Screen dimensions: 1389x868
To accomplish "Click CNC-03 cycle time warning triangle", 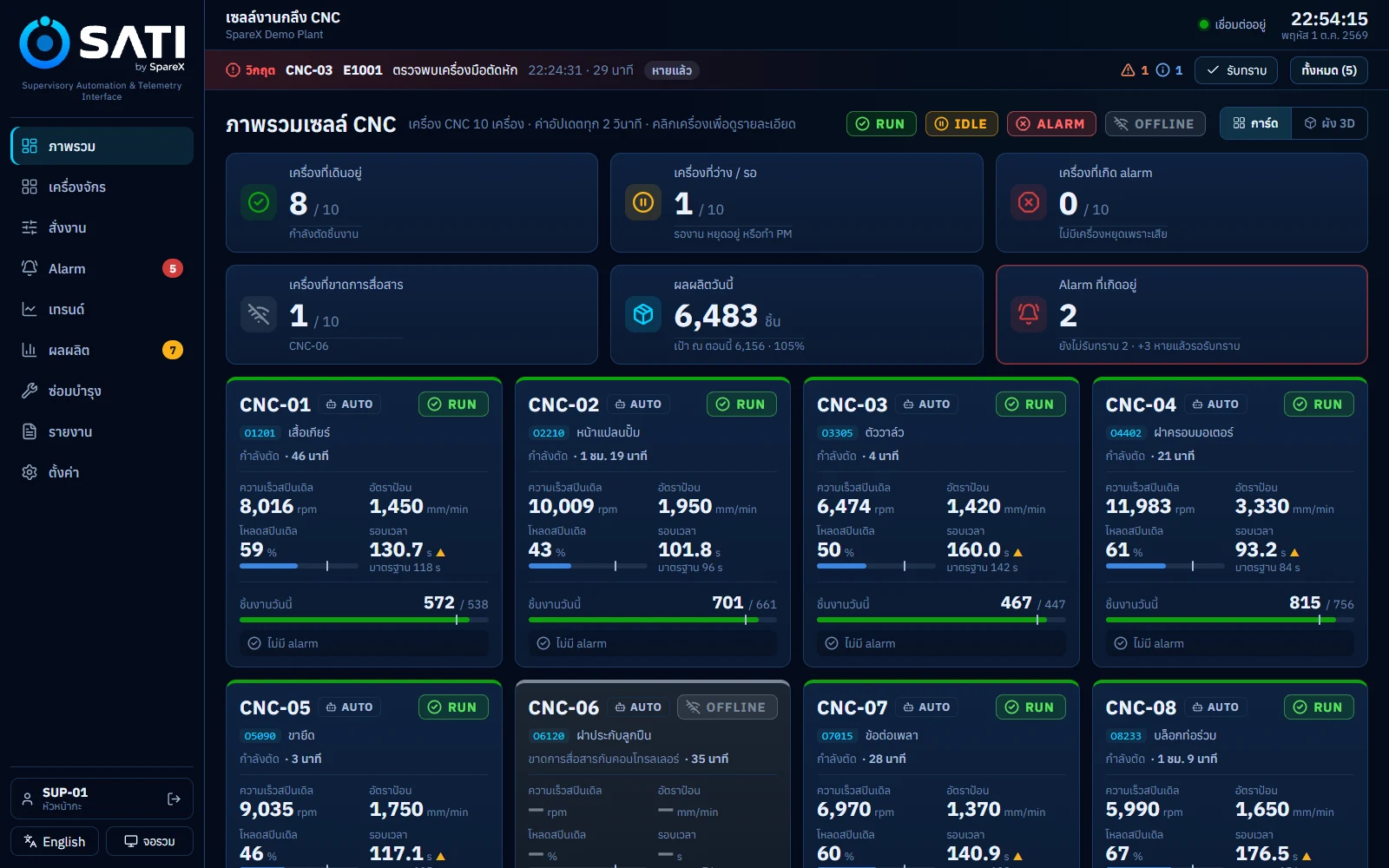I will [x=1017, y=553].
